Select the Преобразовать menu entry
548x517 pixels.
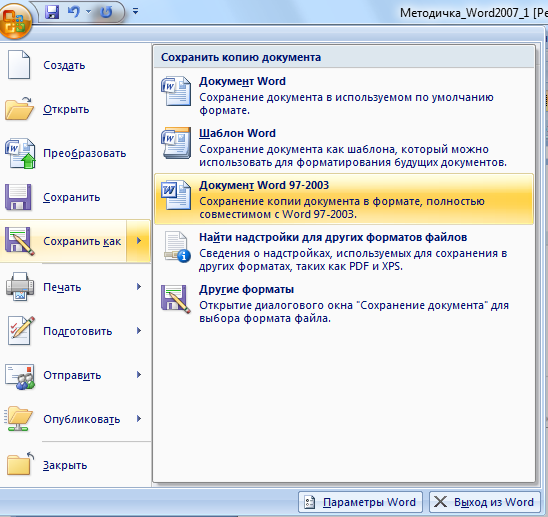(x=75, y=153)
